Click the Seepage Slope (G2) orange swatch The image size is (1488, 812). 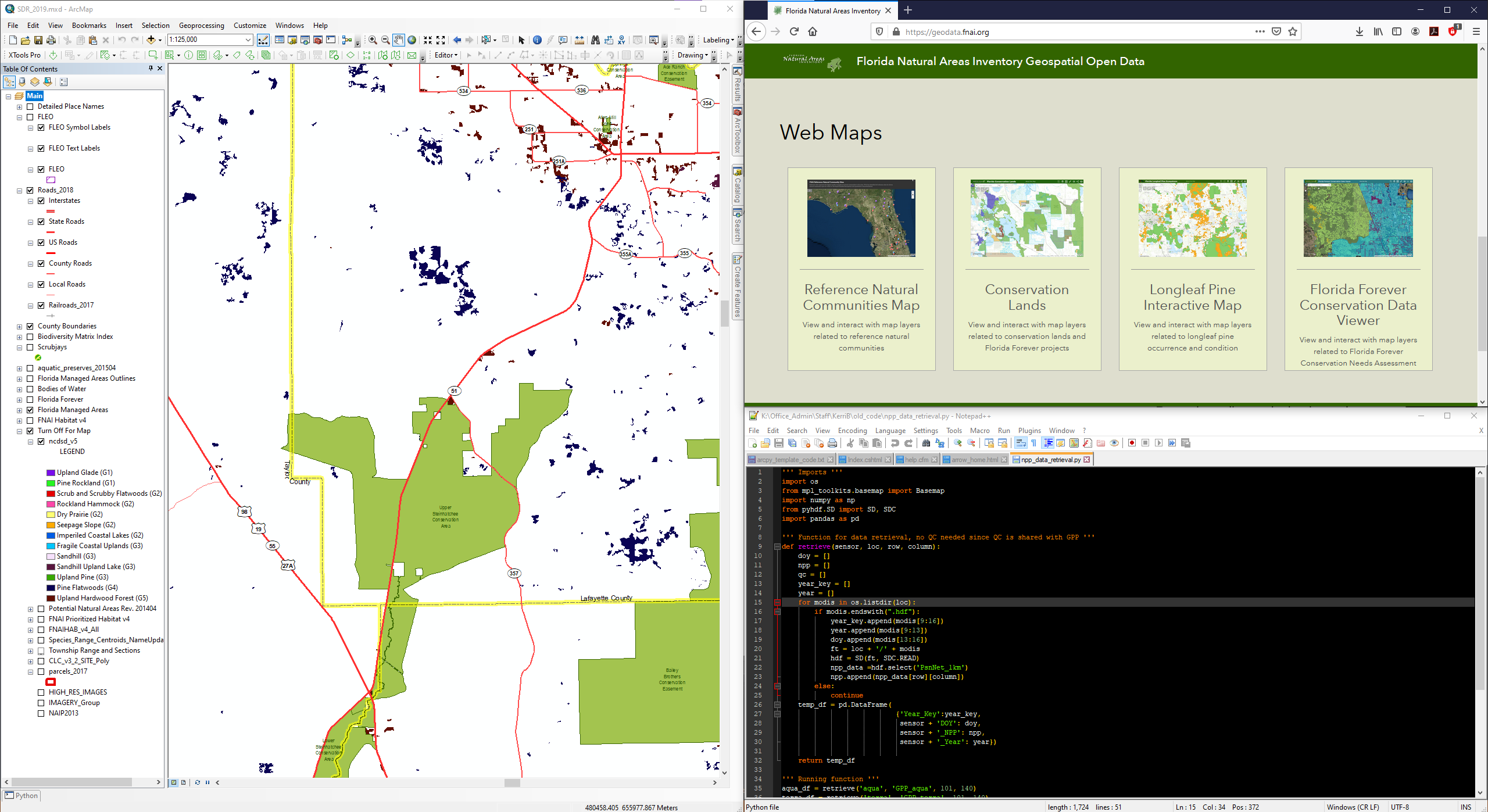click(x=51, y=525)
